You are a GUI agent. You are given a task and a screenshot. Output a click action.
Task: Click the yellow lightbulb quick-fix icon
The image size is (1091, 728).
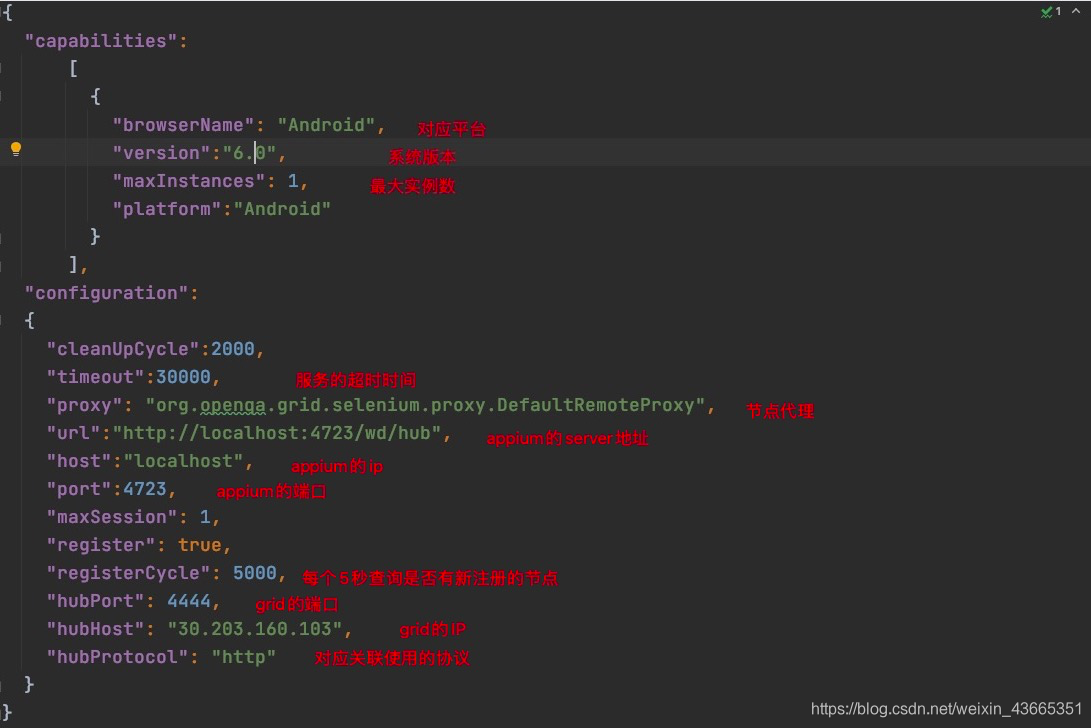pyautogui.click(x=16, y=149)
